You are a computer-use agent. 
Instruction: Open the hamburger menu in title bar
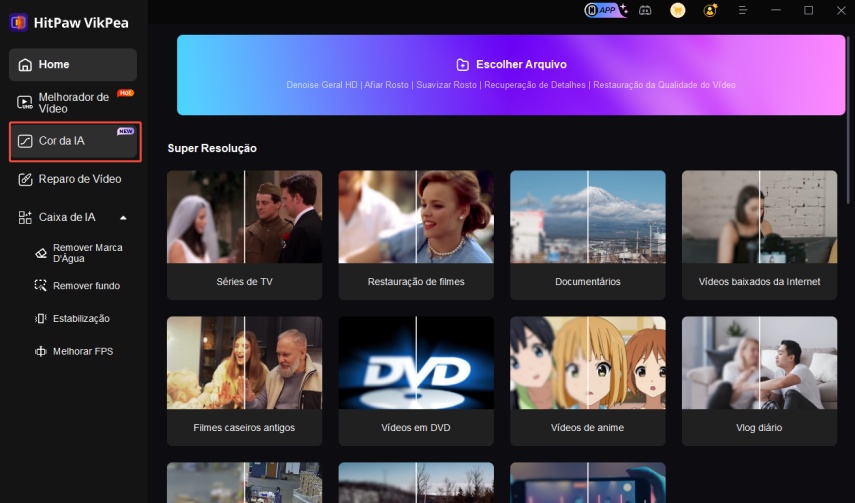(x=743, y=10)
